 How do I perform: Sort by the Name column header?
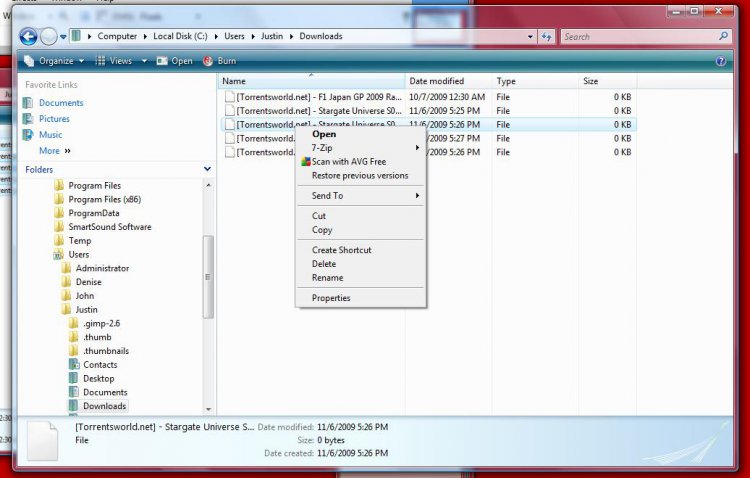(311, 81)
